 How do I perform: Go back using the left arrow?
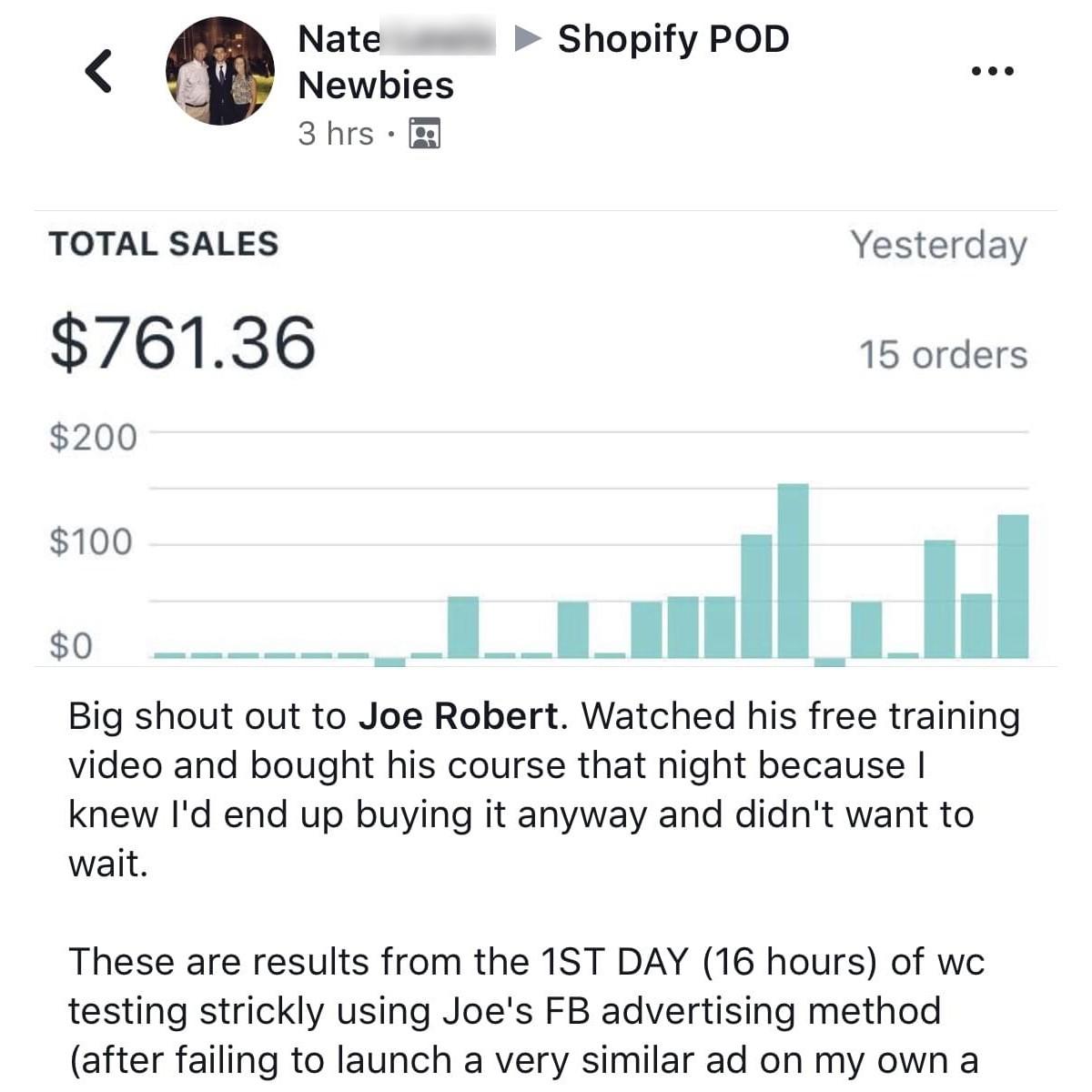click(98, 71)
